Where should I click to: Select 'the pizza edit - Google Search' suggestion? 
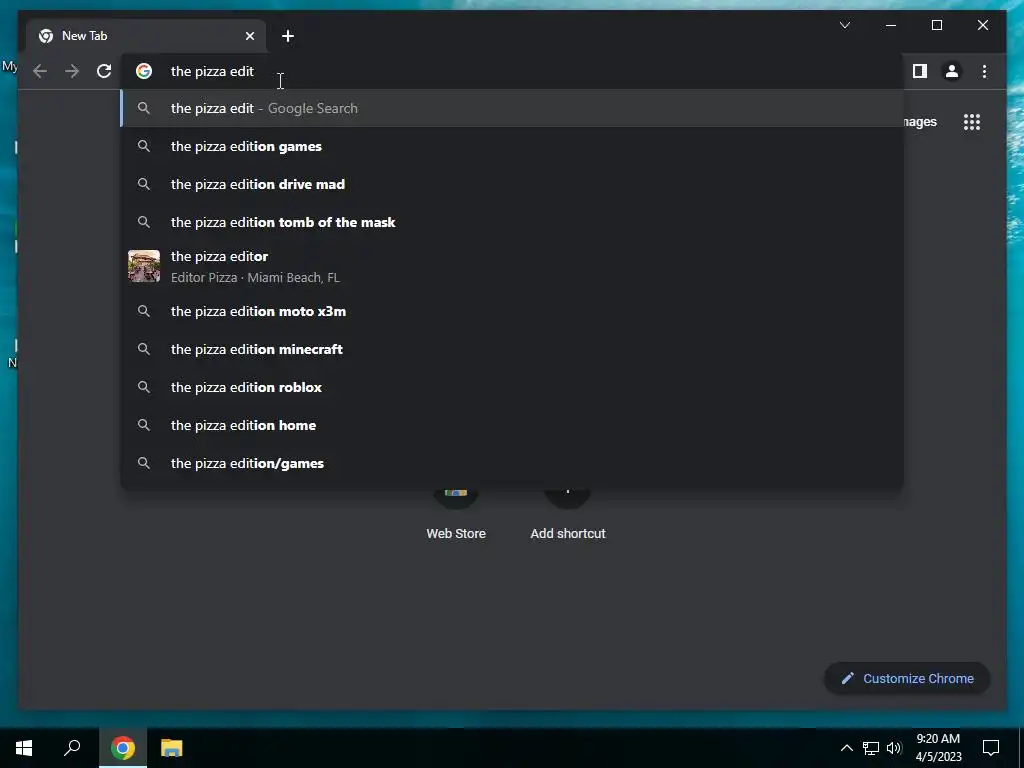[x=512, y=108]
